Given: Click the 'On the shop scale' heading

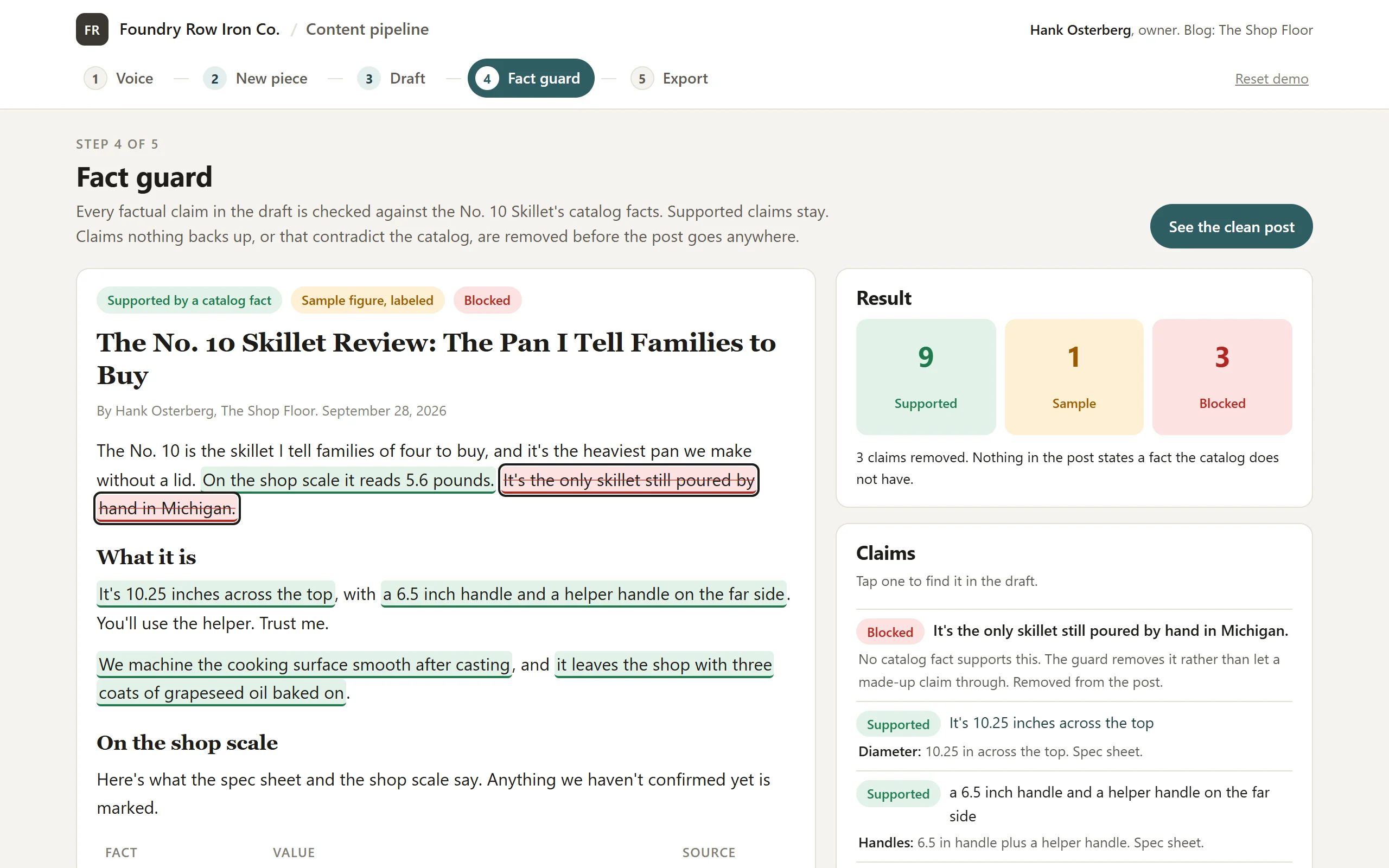Looking at the screenshot, I should (x=187, y=742).
